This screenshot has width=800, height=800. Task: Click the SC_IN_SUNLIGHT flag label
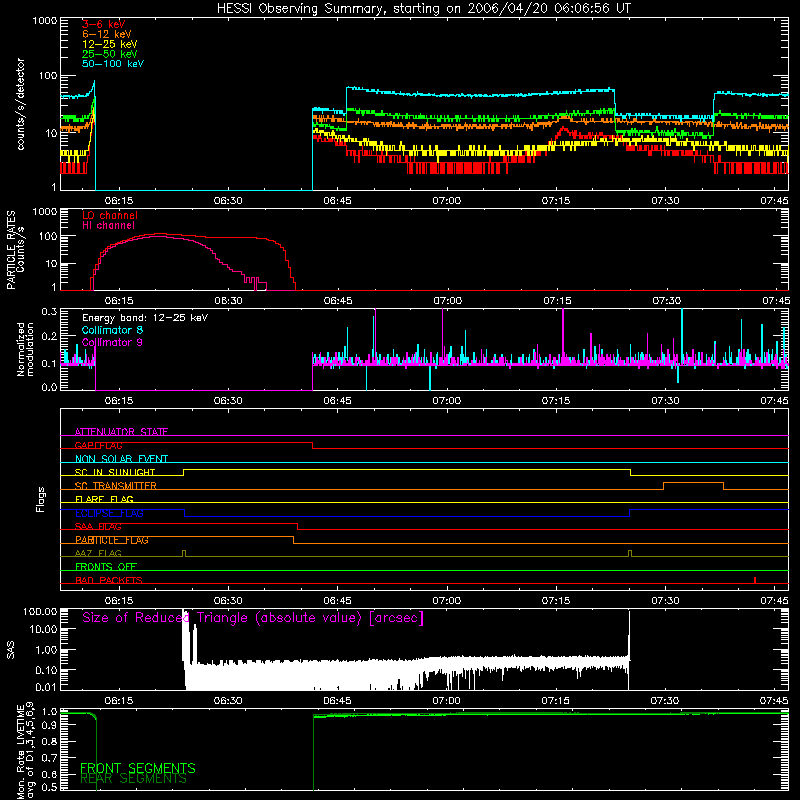[115, 472]
